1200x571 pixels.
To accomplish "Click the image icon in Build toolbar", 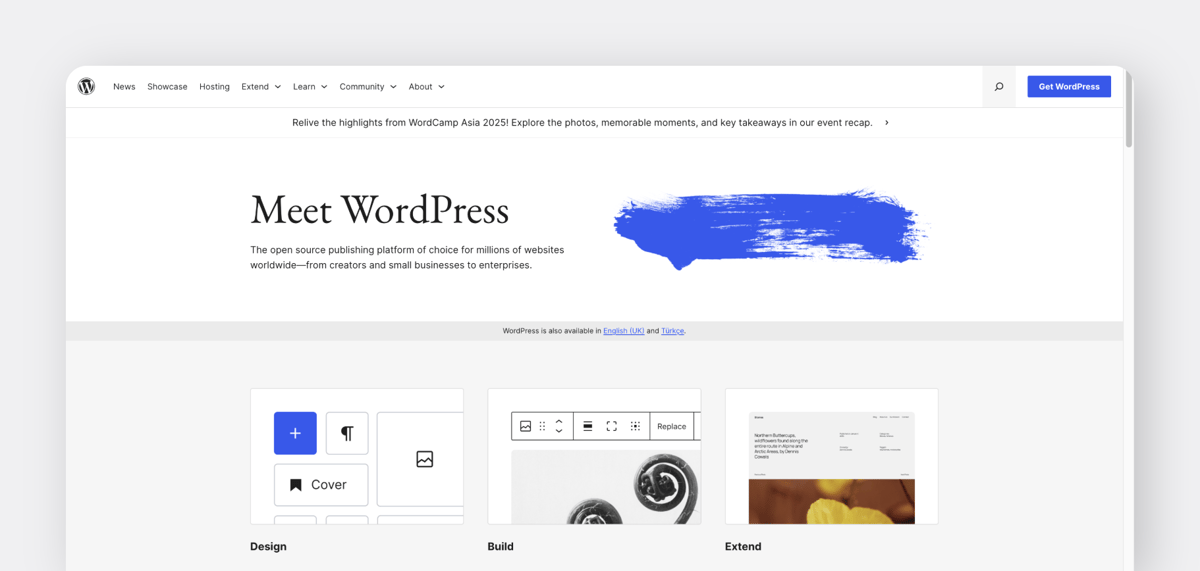I will [525, 426].
